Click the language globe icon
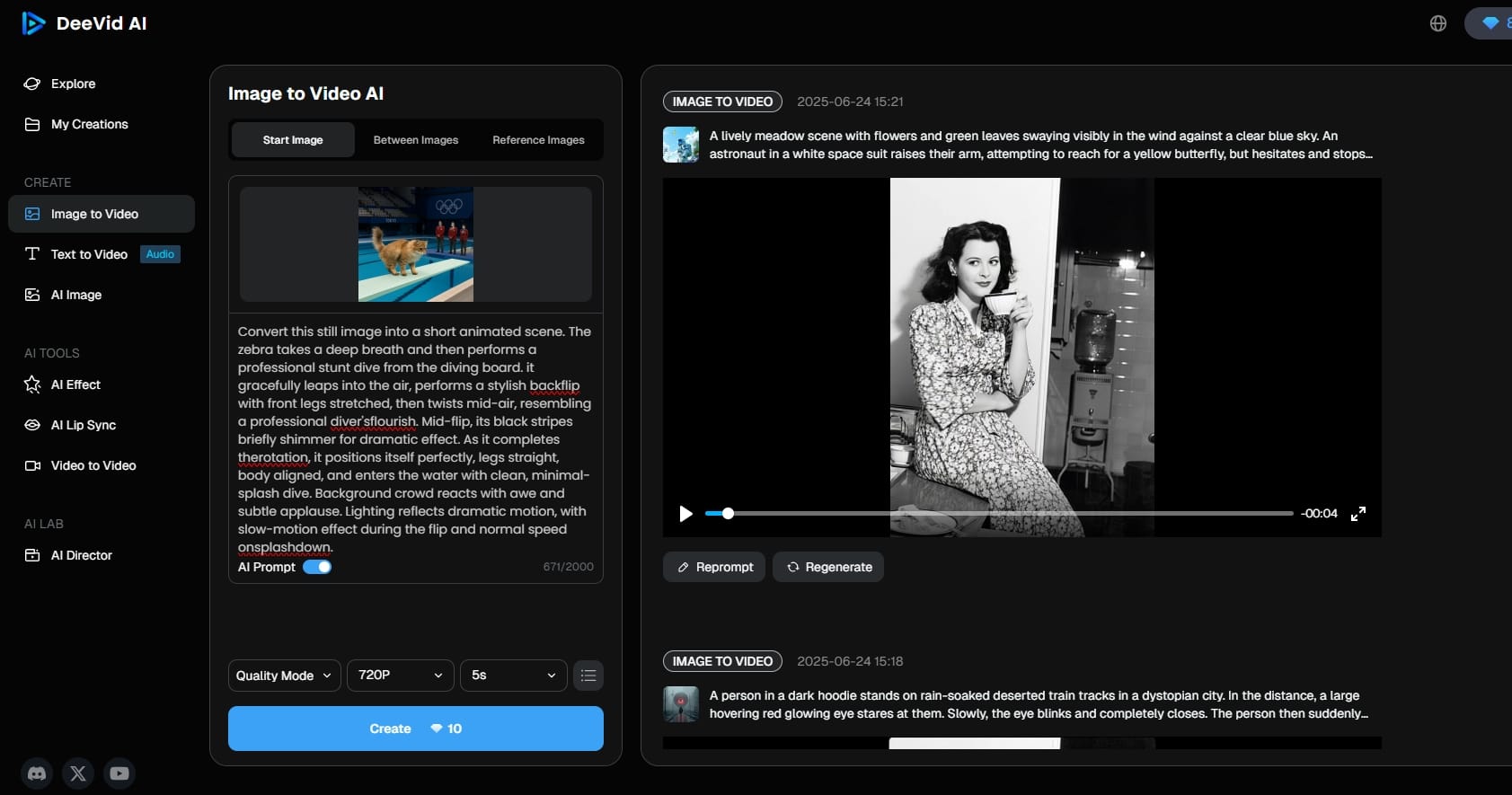Viewport: 1512px width, 795px height. point(1438,23)
